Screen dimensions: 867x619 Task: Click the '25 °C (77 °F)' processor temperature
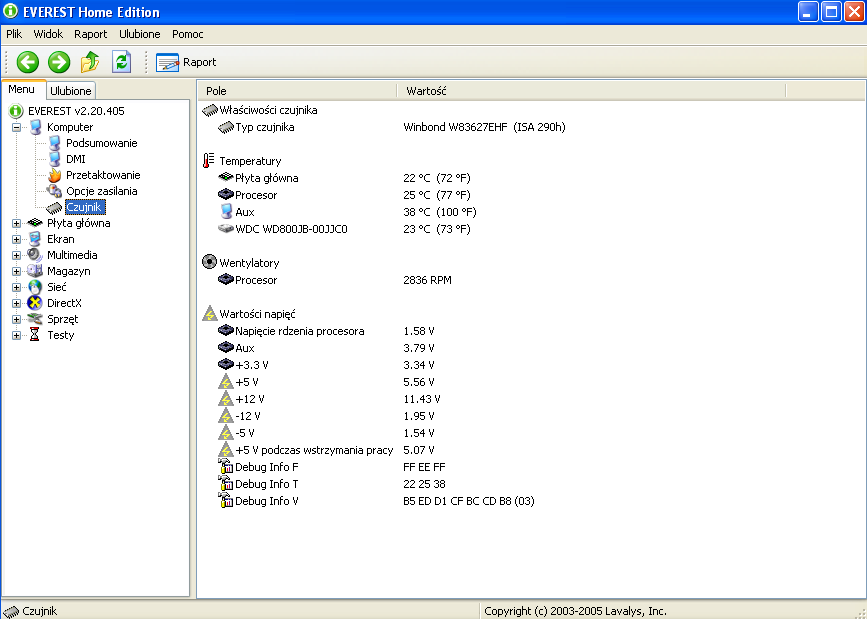[437, 196]
